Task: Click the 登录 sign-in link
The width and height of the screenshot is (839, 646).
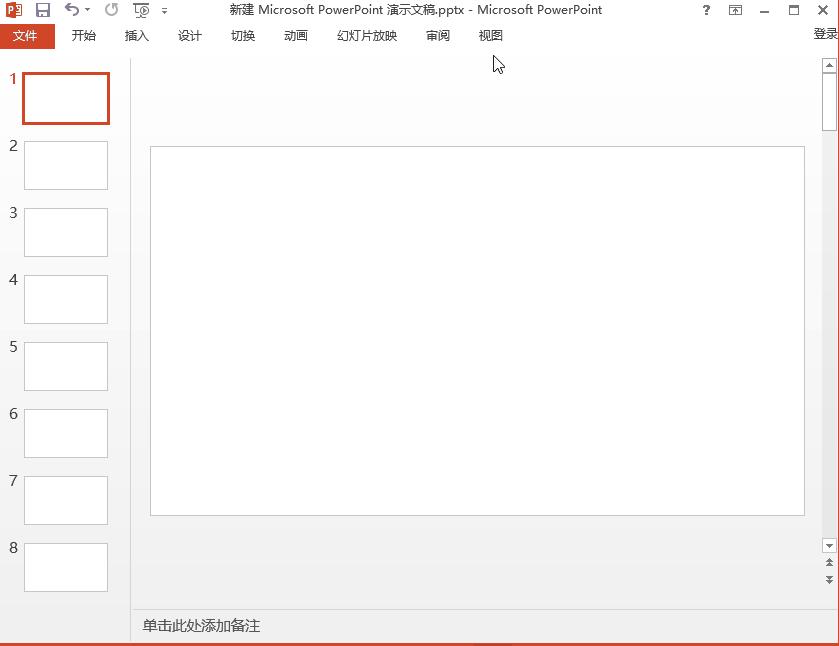Action: click(824, 32)
